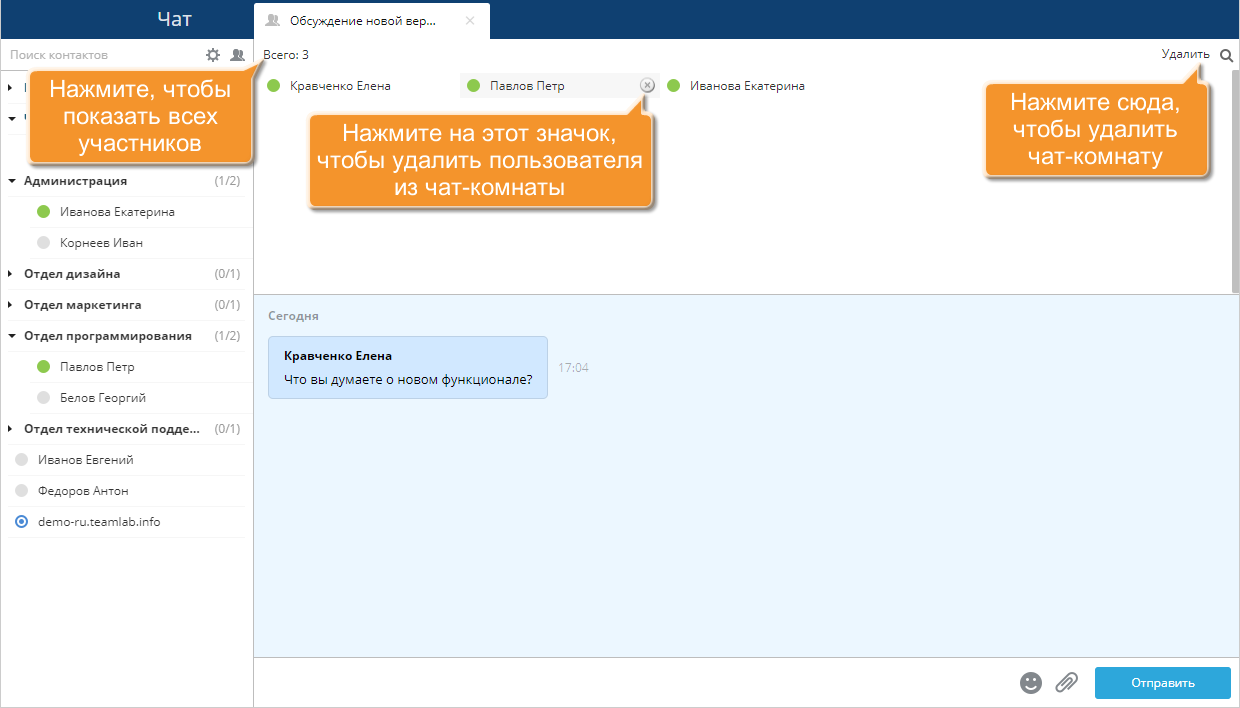1240x708 pixels.
Task: Click the group icon on the chat tab
Action: click(273, 20)
